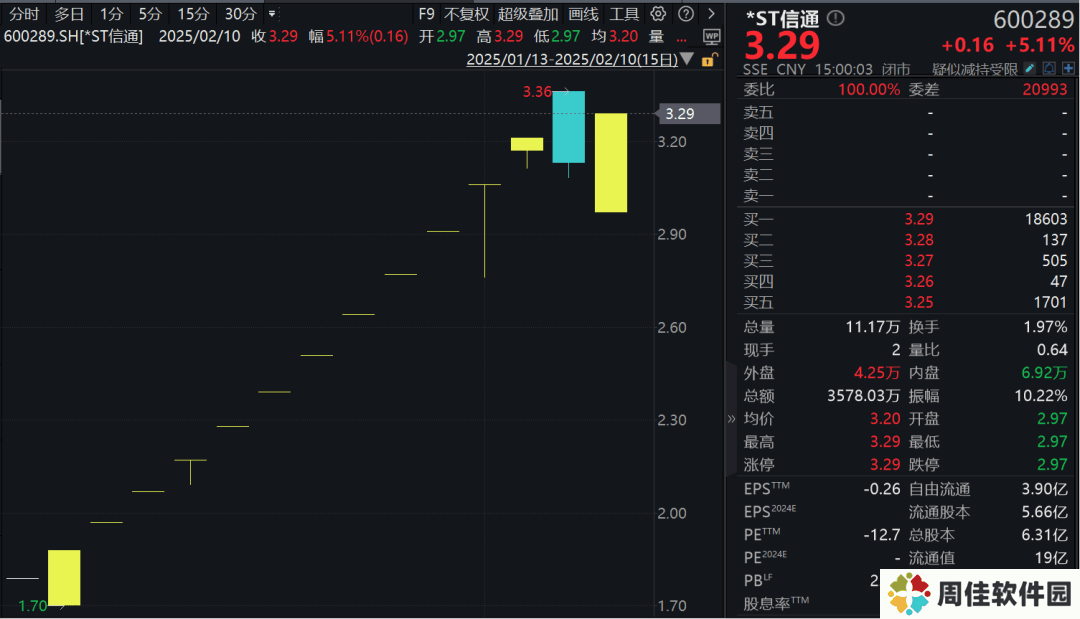
Task: Open chart settings gear icon
Action: click(658, 14)
